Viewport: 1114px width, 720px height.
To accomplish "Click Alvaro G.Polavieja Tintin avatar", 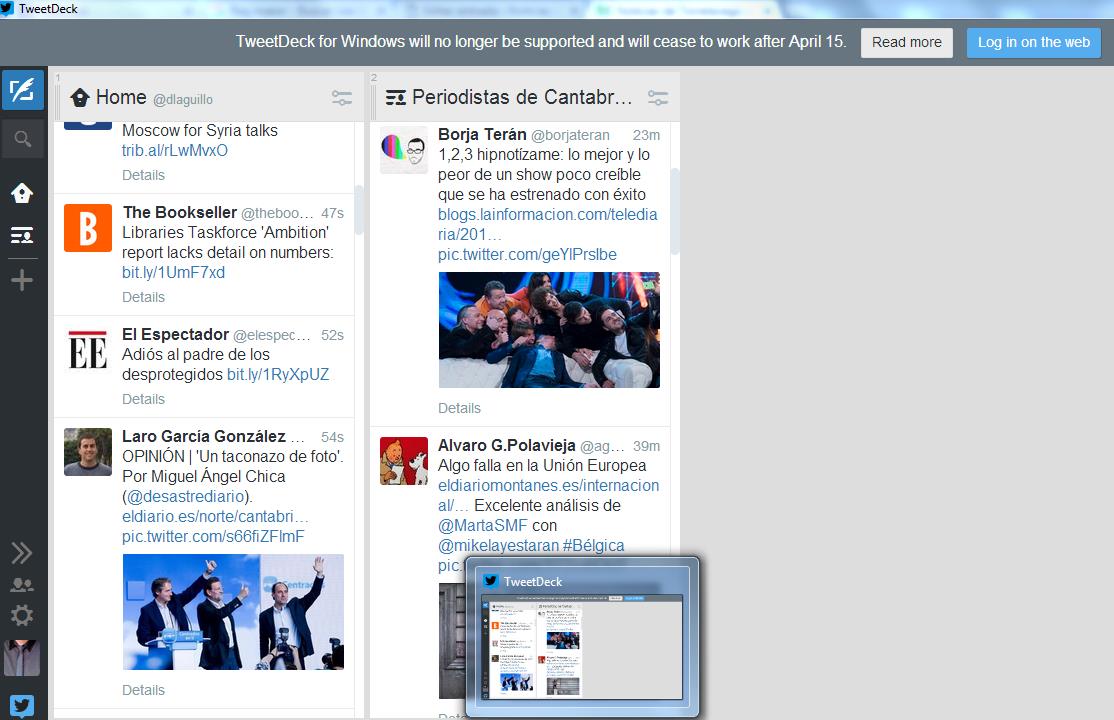I will (x=404, y=461).
